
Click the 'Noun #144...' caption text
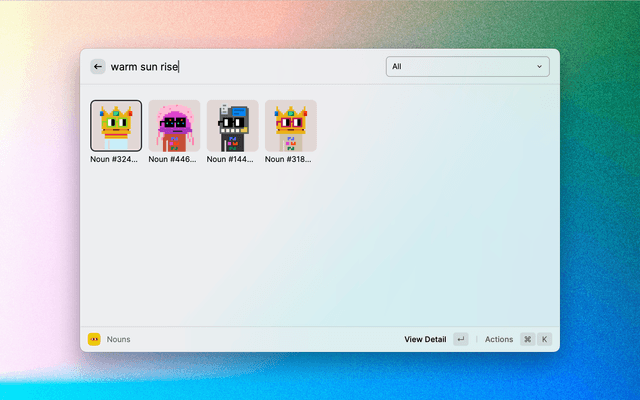point(232,159)
